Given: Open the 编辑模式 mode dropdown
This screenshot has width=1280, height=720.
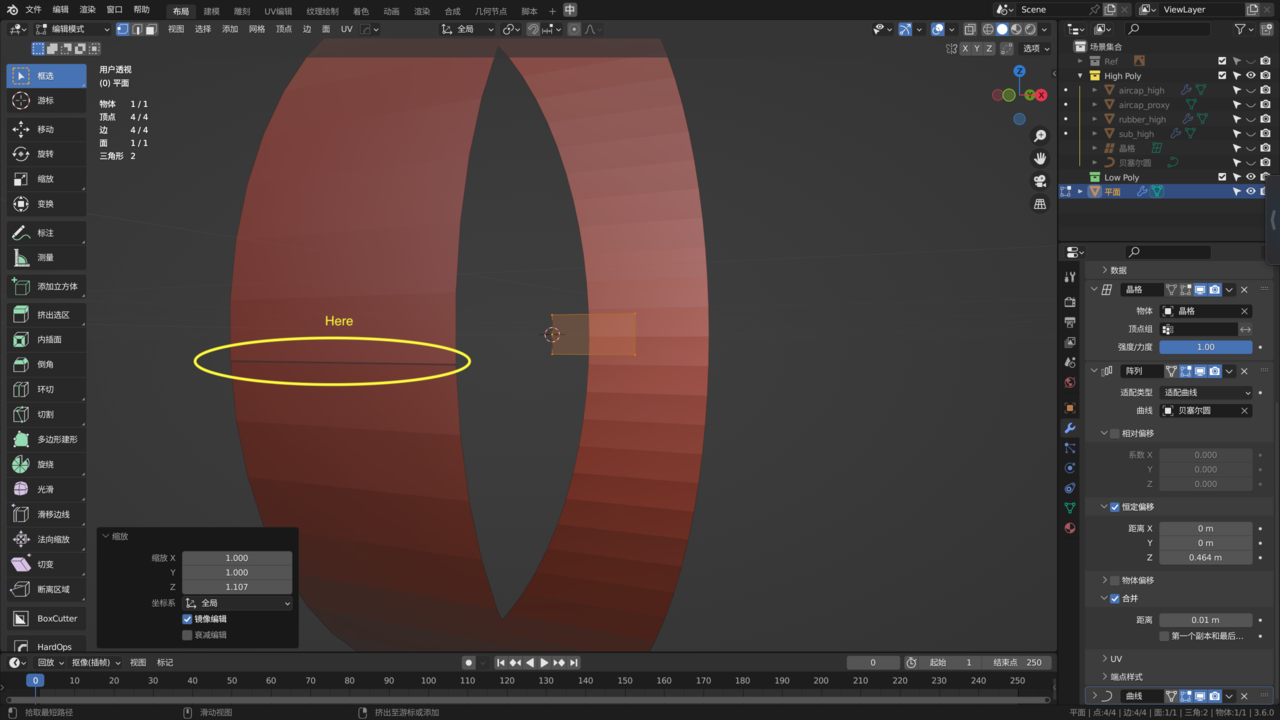Looking at the screenshot, I should (73, 30).
